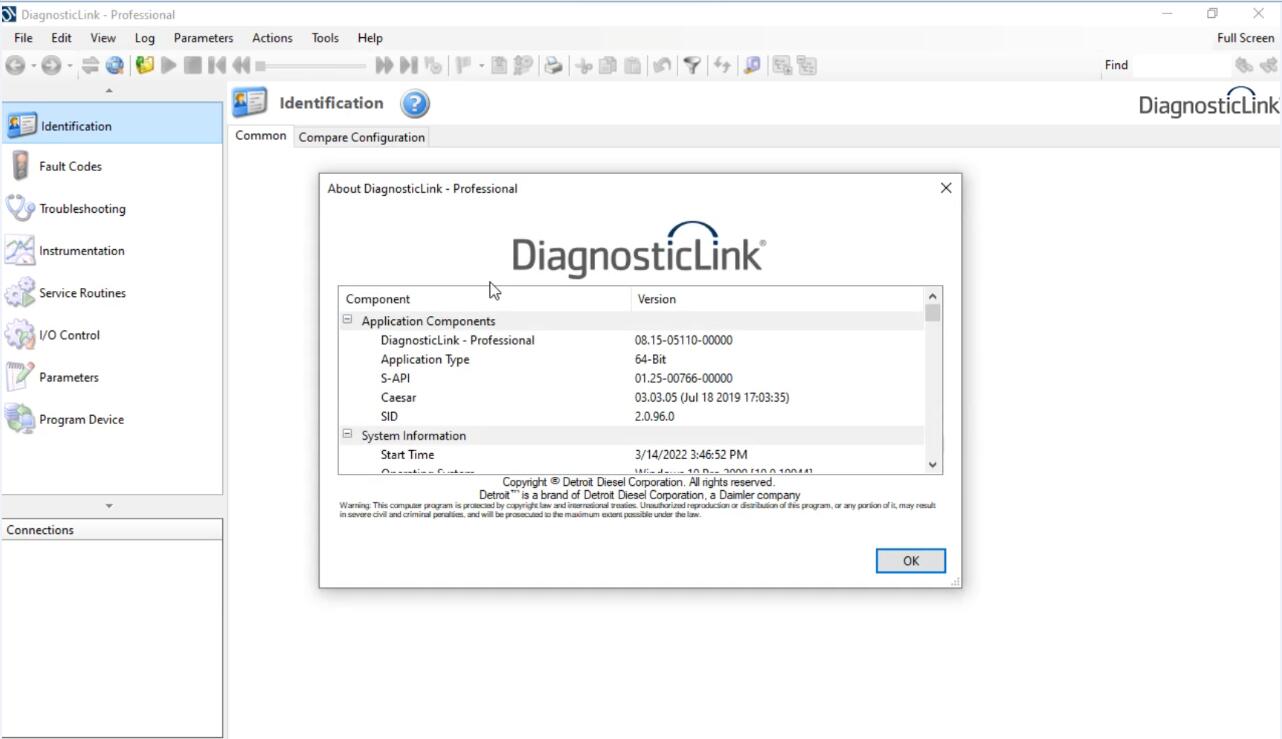Viewport: 1282px width, 739px height.
Task: Click the cut scissors toolbar icon
Action: pyautogui.click(x=583, y=65)
